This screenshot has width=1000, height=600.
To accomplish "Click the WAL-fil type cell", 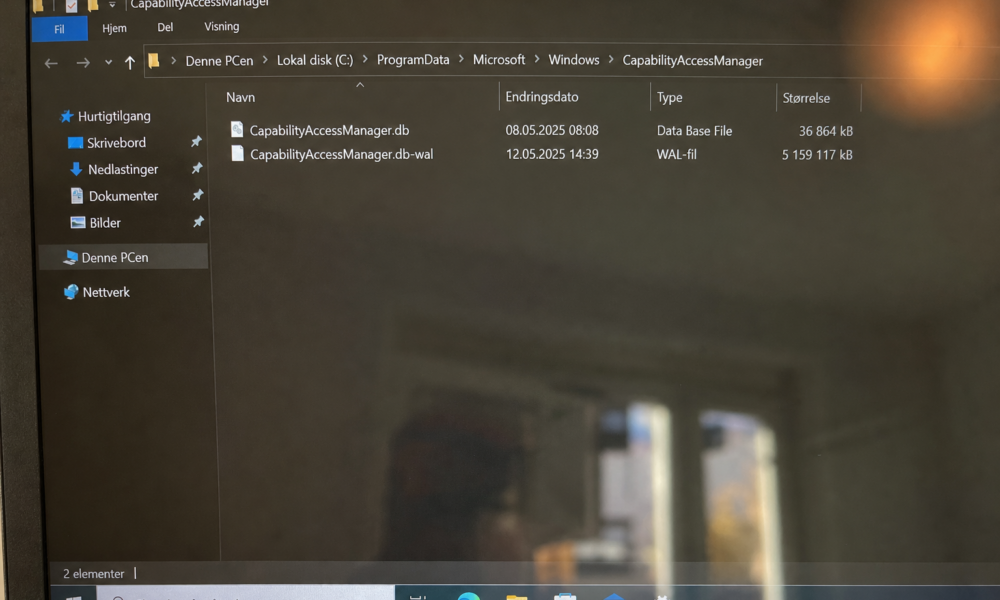I will 677,154.
